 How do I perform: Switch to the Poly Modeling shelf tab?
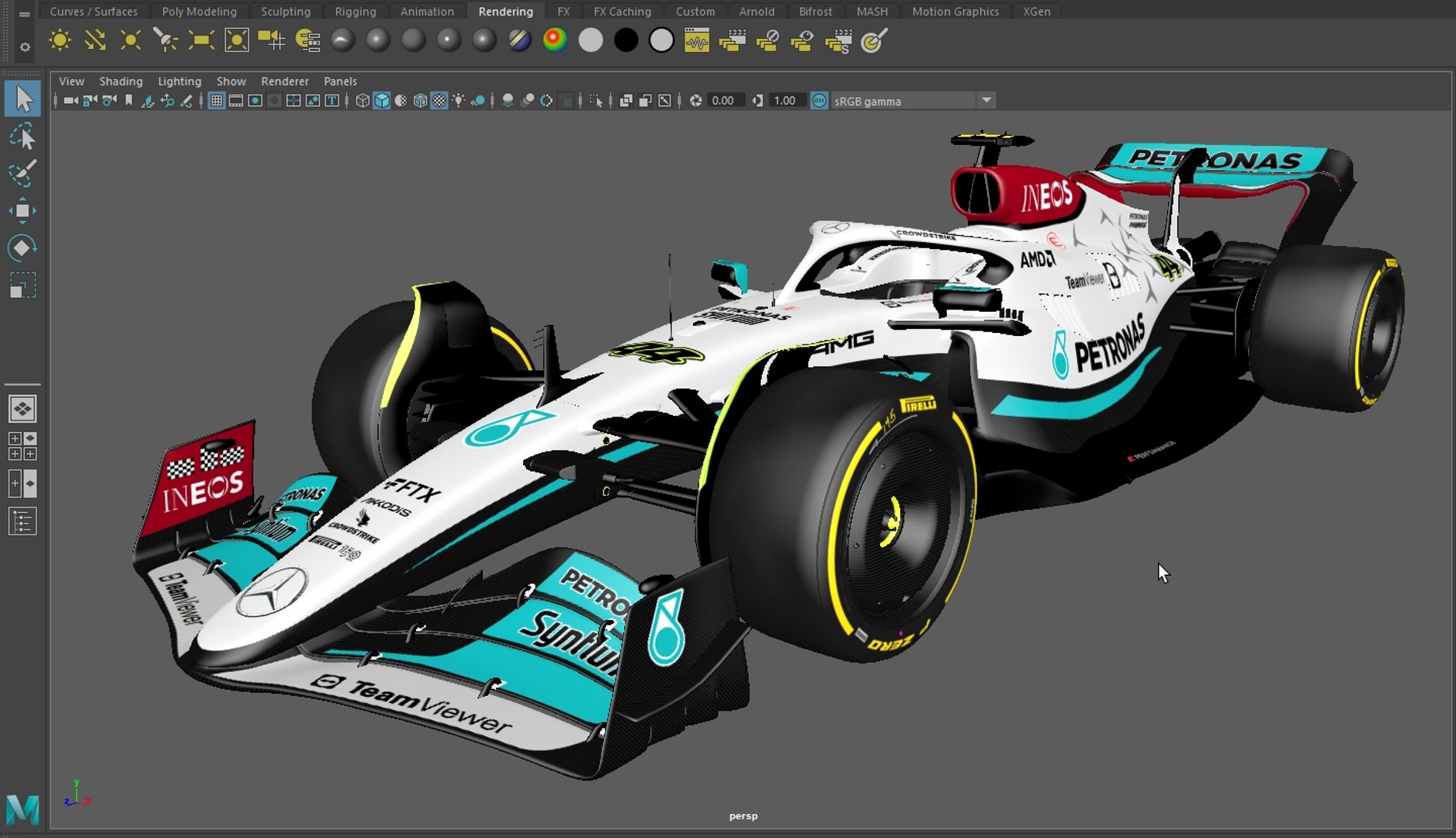point(199,12)
